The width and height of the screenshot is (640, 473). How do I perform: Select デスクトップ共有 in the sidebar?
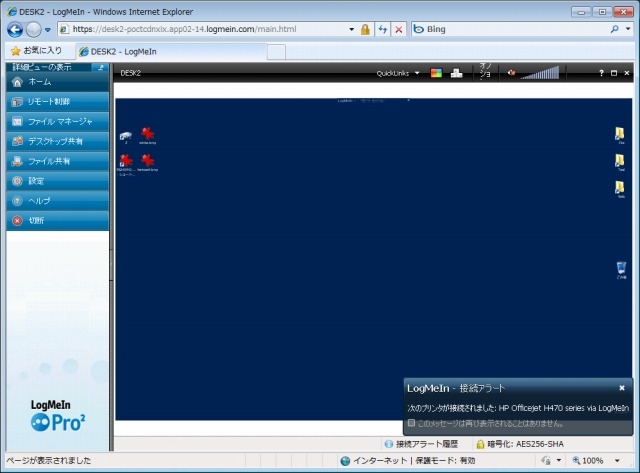coord(58,141)
